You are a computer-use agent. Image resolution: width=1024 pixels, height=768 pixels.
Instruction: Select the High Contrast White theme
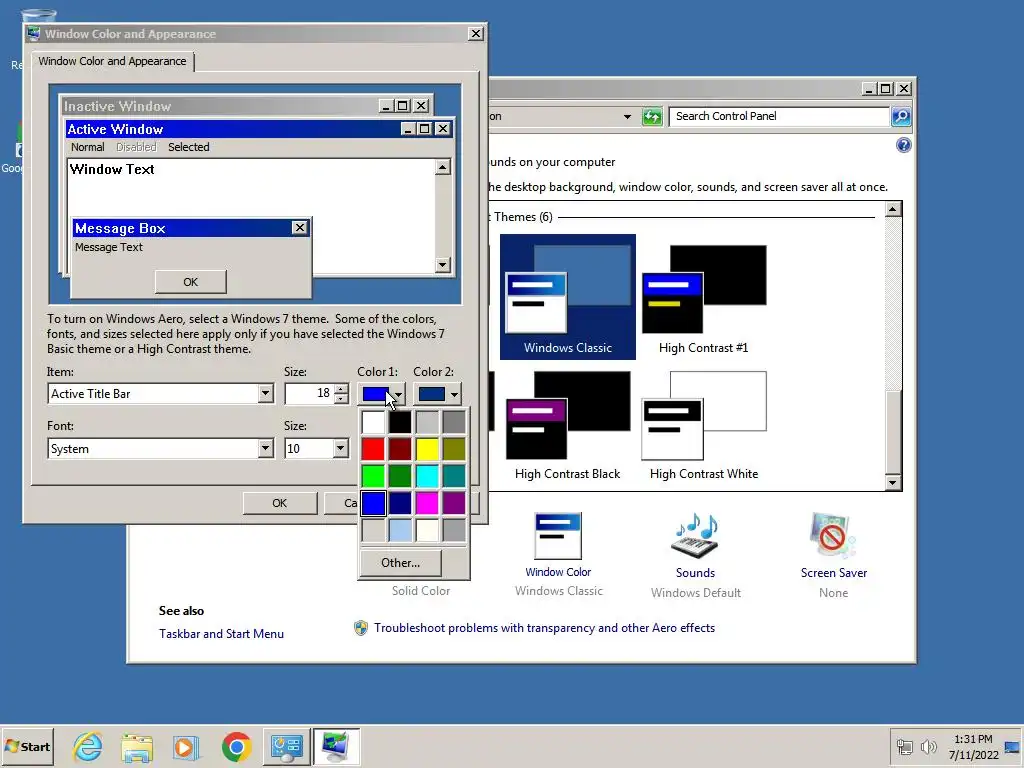coord(703,426)
